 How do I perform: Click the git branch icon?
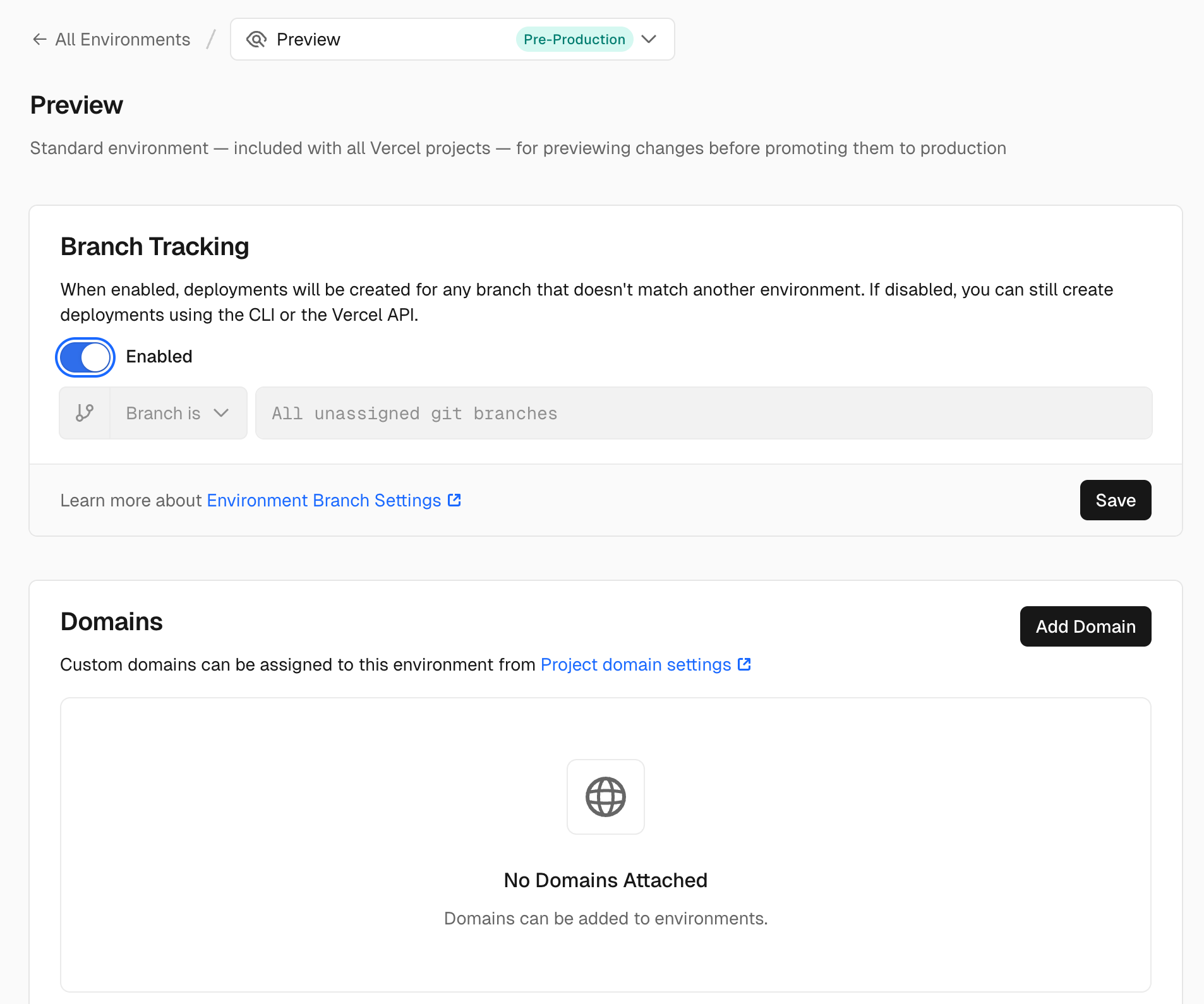point(85,413)
